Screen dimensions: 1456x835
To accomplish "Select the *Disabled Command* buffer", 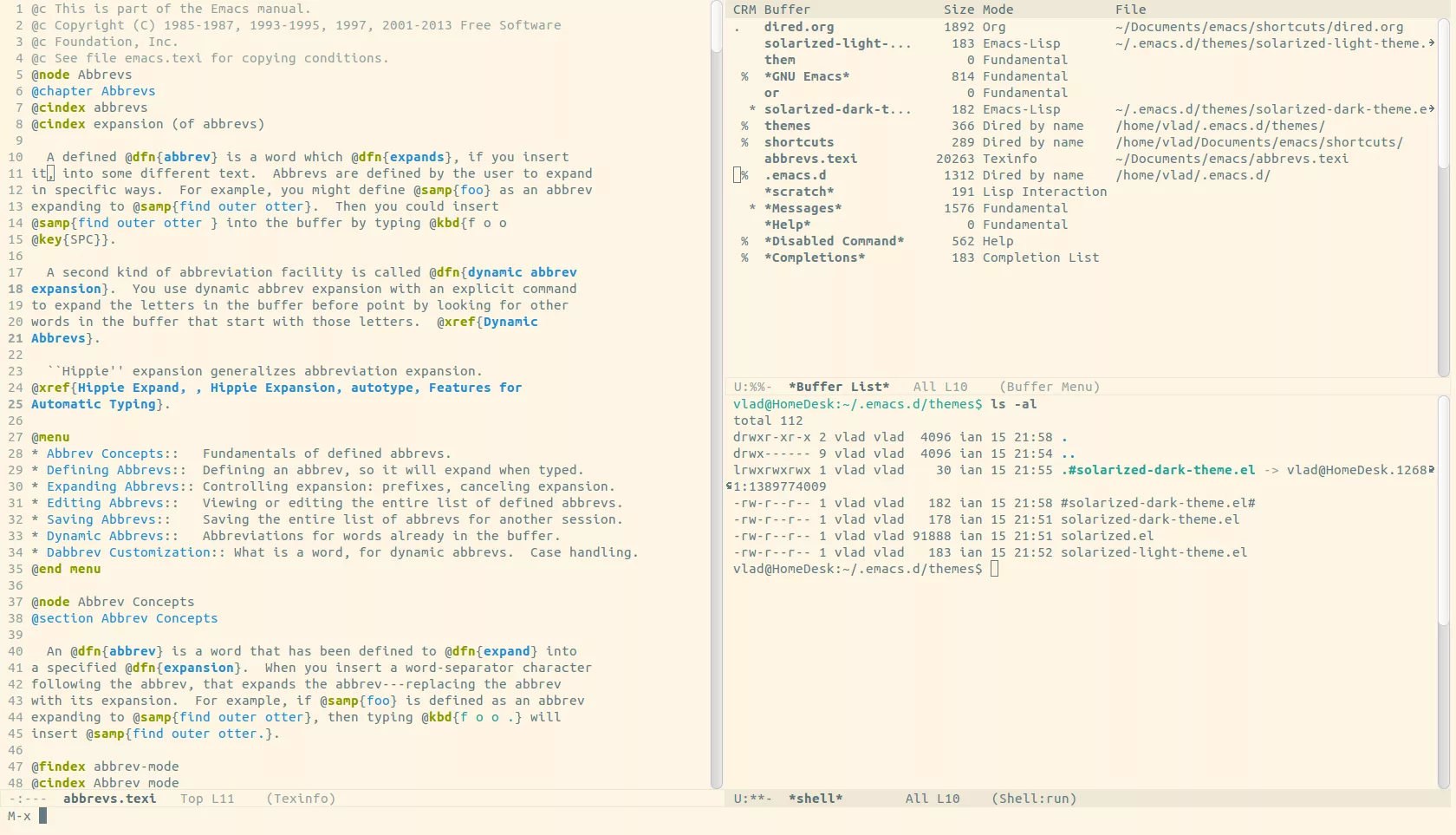I will coord(834,241).
